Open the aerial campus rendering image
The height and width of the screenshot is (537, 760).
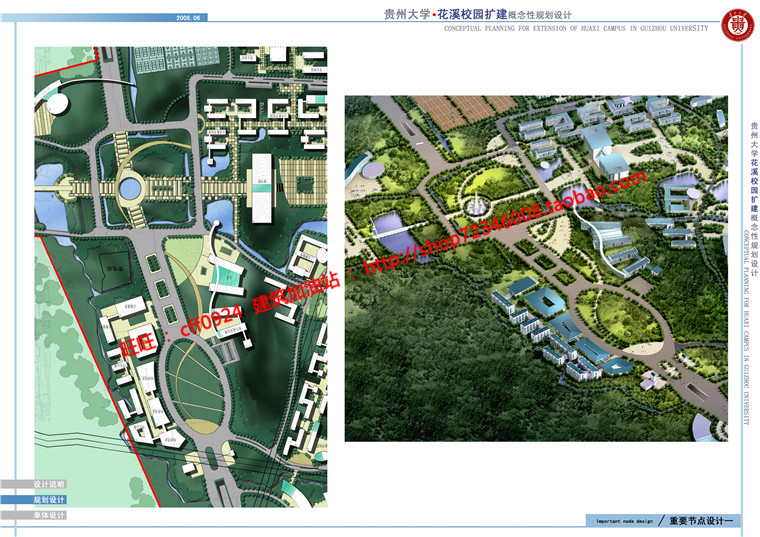[536, 268]
